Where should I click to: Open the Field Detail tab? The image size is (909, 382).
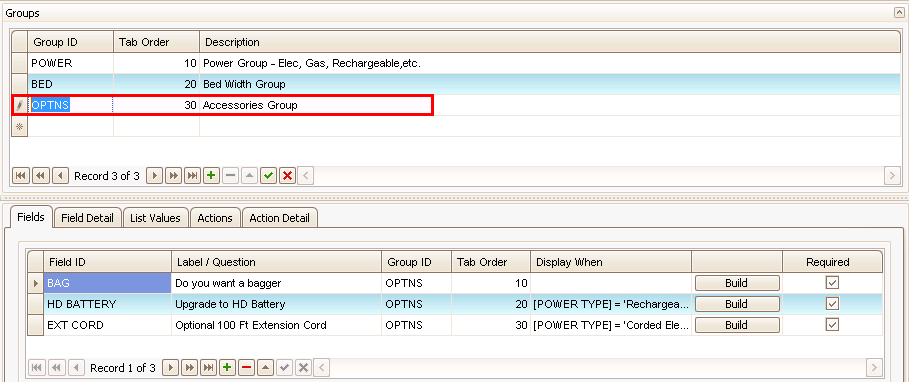[88, 219]
